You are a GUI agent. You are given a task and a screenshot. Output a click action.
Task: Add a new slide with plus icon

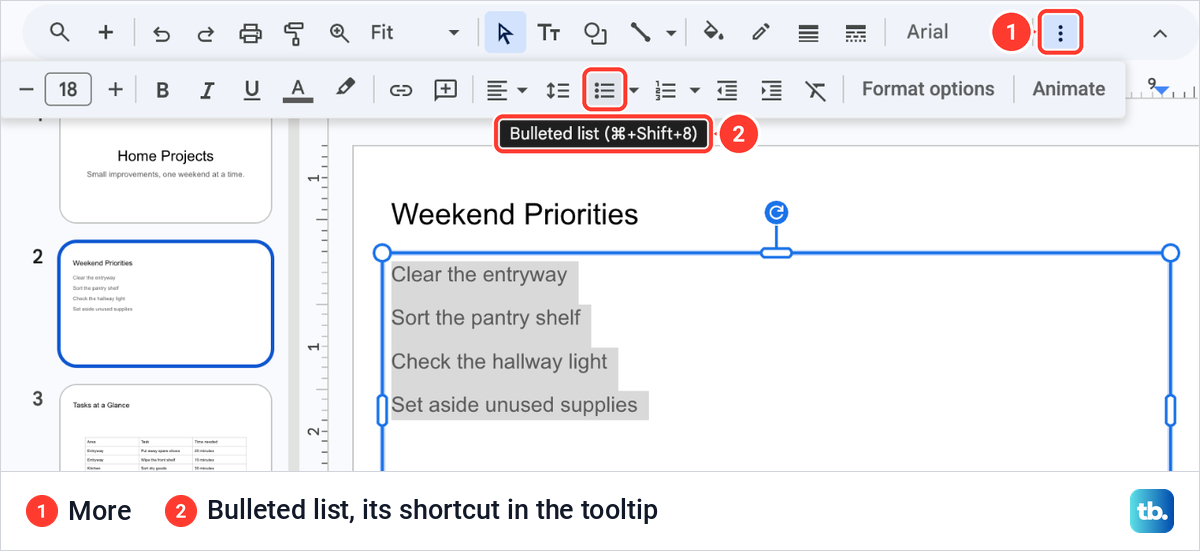(x=106, y=33)
